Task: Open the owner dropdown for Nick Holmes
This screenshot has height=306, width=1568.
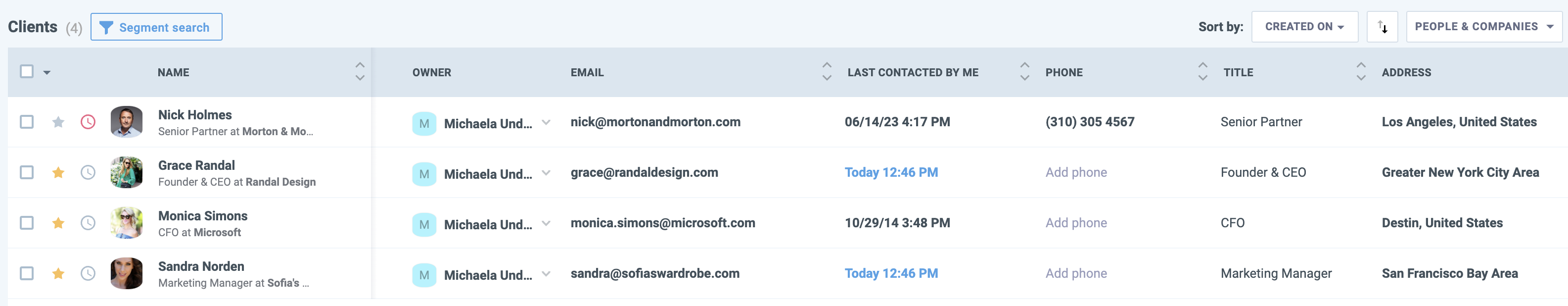Action: coord(546,122)
